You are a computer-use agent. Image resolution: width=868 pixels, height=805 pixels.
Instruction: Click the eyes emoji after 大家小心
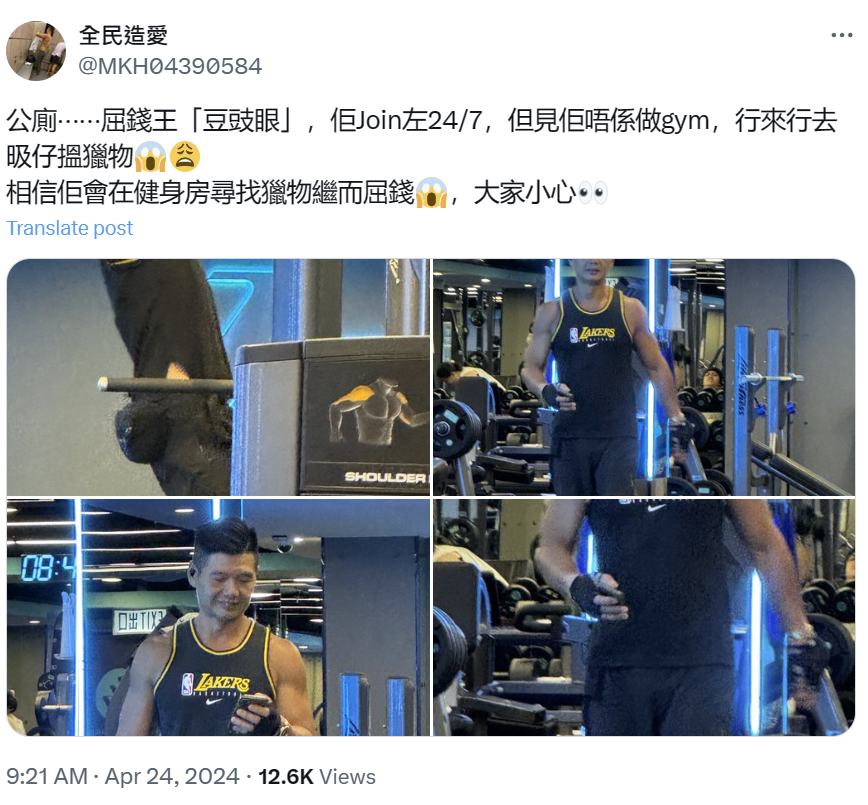tap(592, 193)
